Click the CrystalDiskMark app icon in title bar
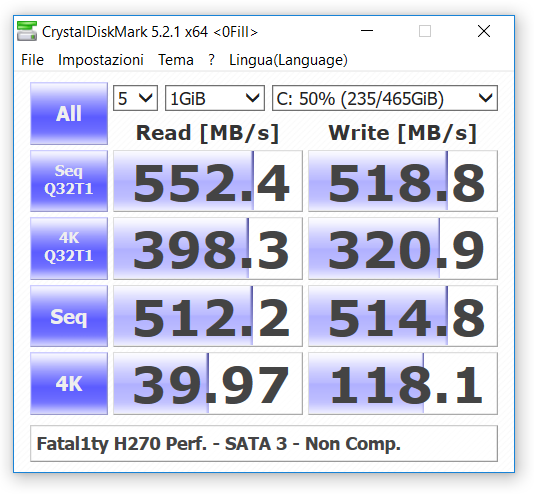534x494 pixels. pyautogui.click(x=27, y=31)
